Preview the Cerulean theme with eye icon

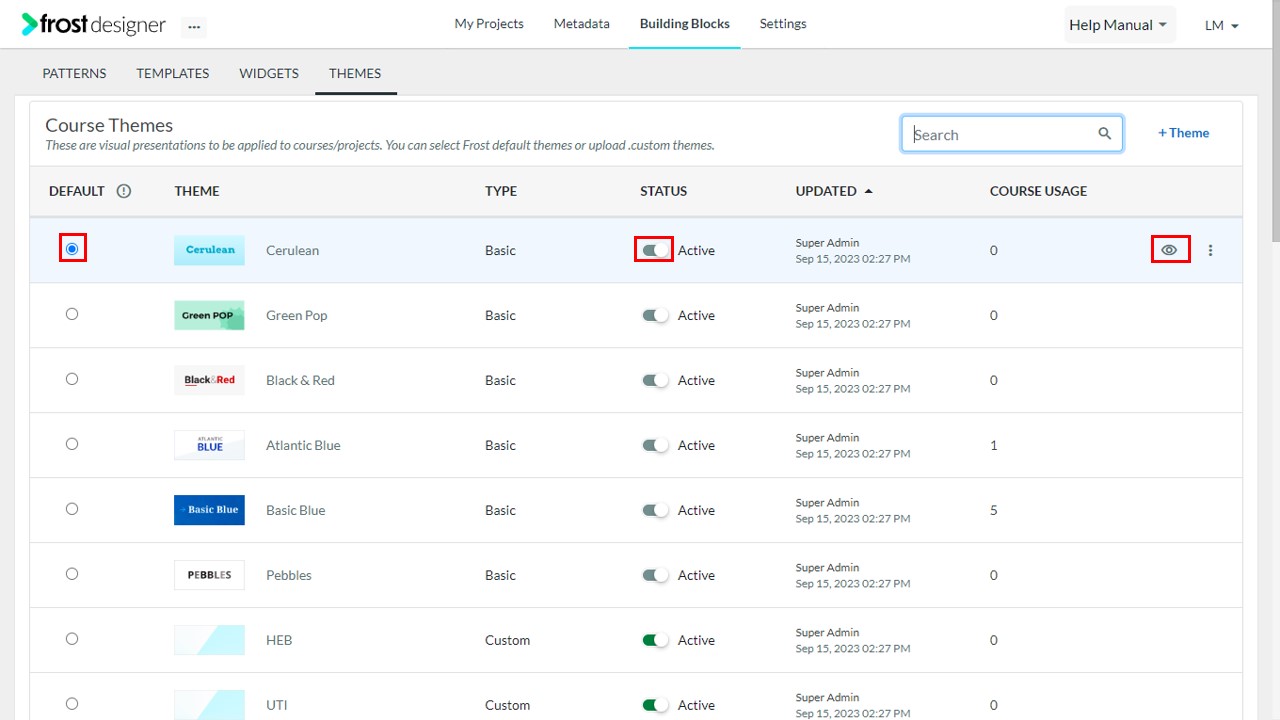[1169, 250]
